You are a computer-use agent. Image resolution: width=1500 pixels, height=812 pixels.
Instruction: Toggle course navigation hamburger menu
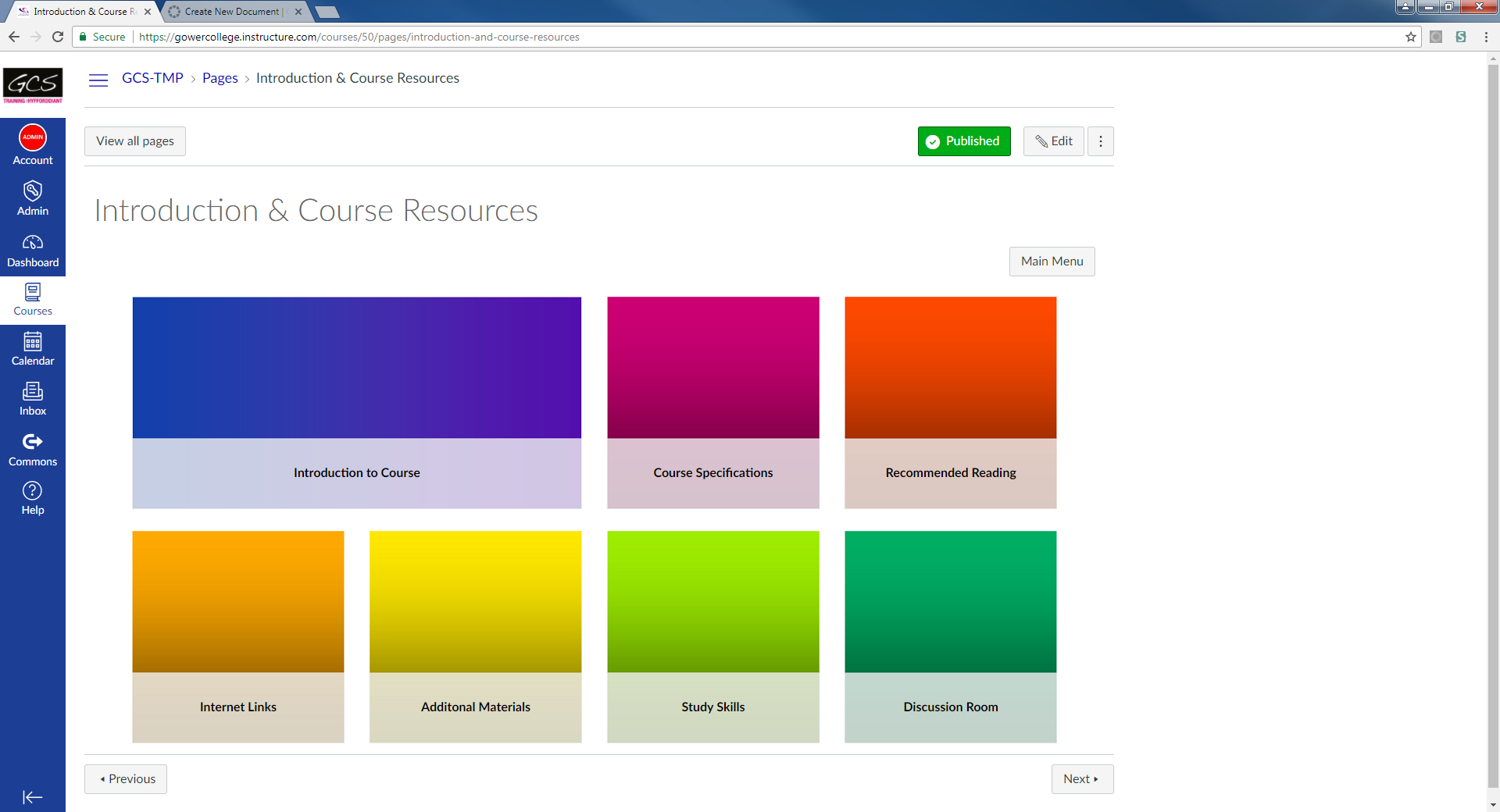click(x=98, y=80)
